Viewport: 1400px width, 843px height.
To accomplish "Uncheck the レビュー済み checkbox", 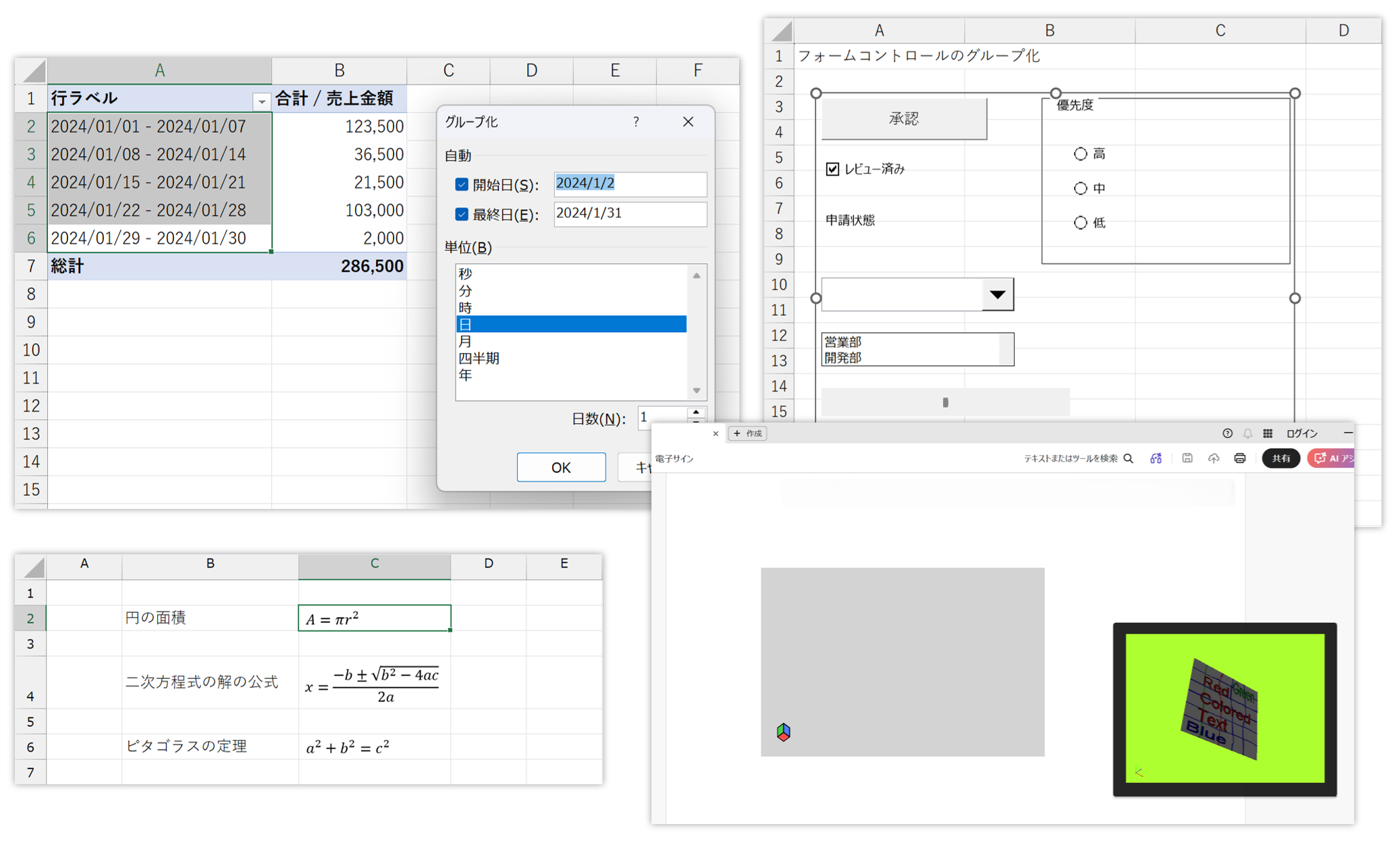I will click(x=832, y=169).
